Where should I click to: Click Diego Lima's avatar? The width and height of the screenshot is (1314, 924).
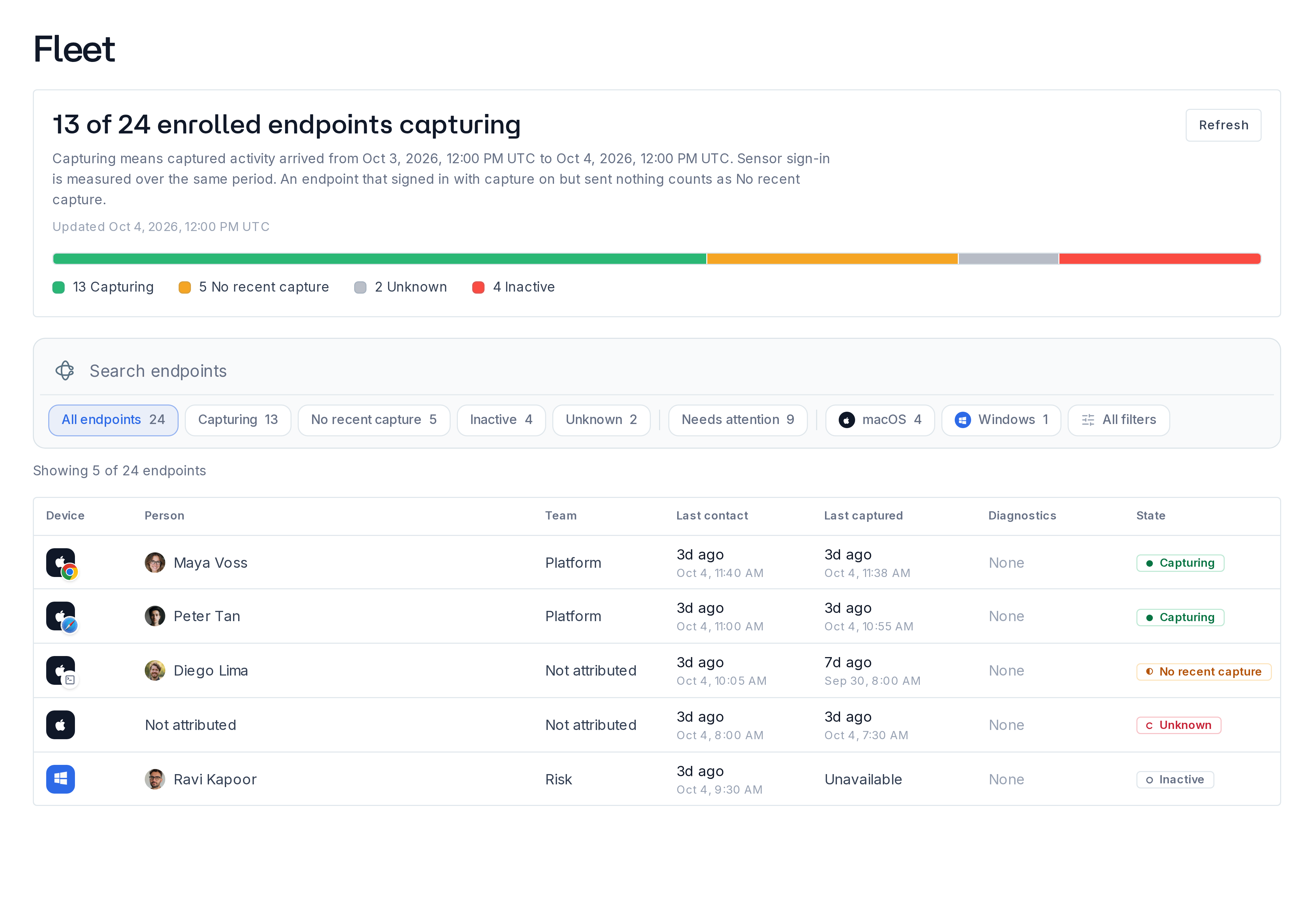(x=155, y=670)
